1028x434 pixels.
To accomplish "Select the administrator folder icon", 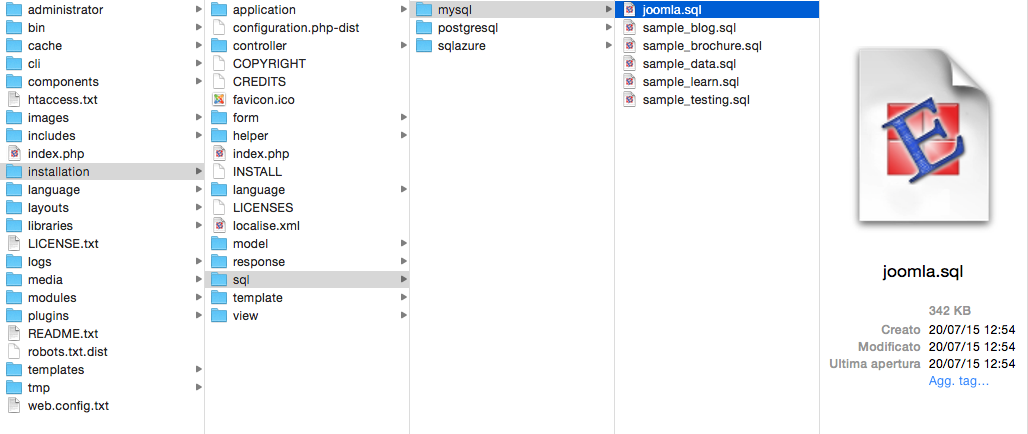I will [x=14, y=10].
